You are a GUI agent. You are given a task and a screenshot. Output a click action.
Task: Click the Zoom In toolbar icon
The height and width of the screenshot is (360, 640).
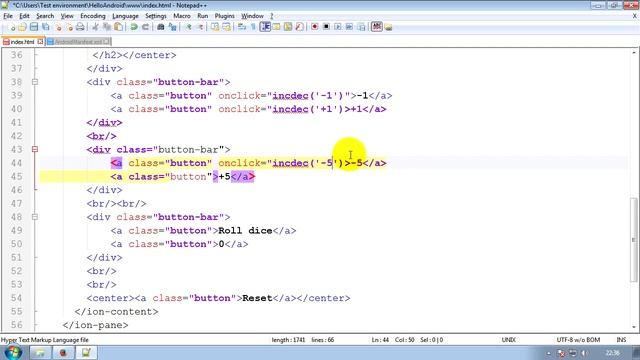click(188, 27)
